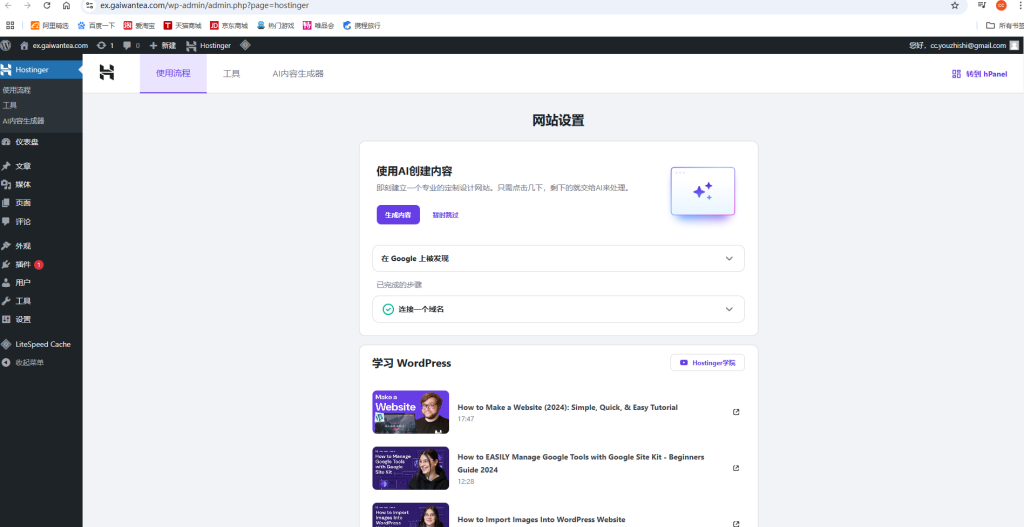Viewport: 1024px width, 527px height.
Task: Open external link icon for Site Kit video
Action: (x=736, y=468)
